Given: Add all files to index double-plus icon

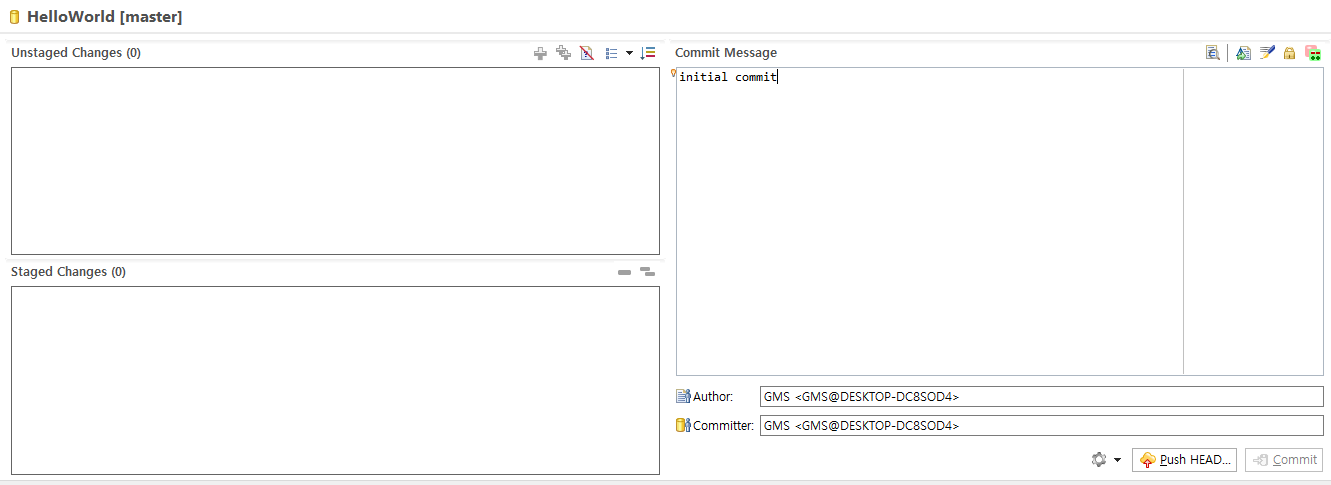Looking at the screenshot, I should (x=564, y=53).
